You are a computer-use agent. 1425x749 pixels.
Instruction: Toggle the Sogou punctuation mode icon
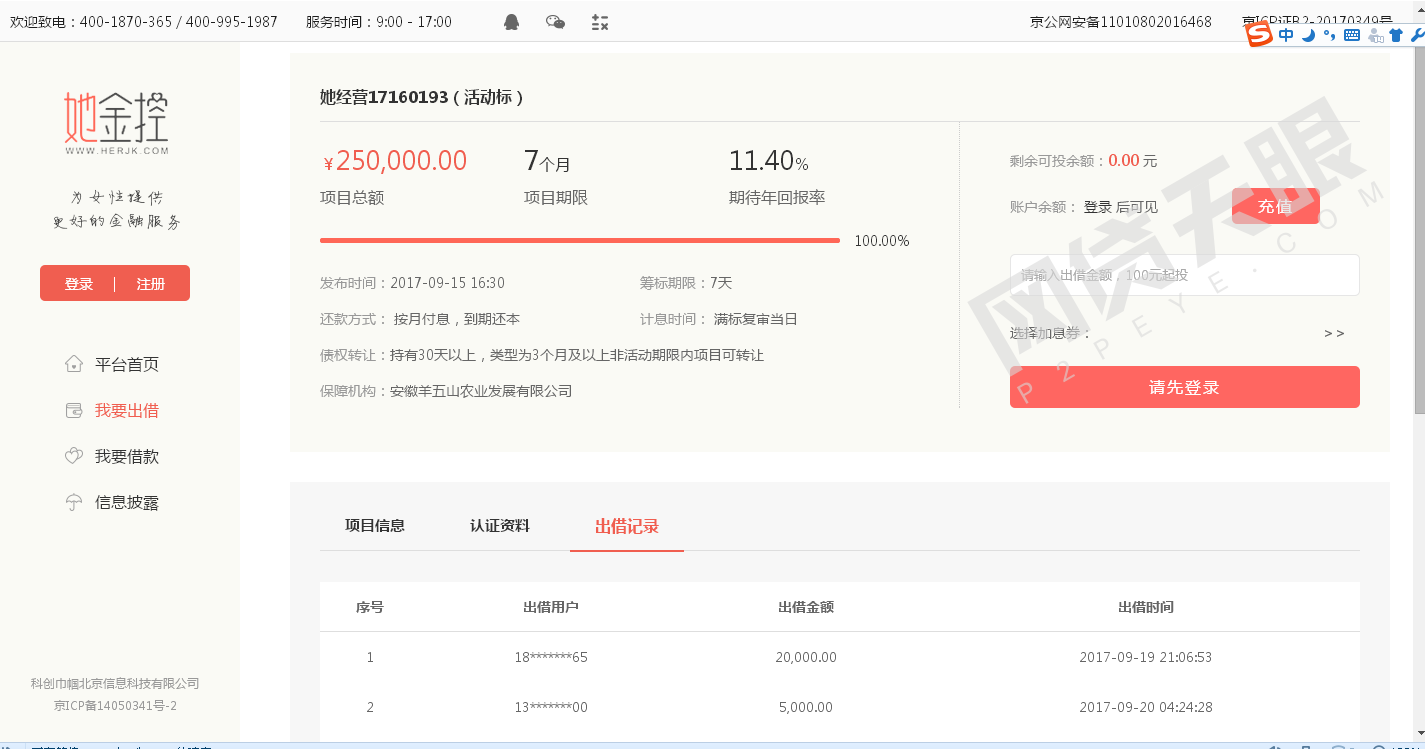coord(1329,35)
